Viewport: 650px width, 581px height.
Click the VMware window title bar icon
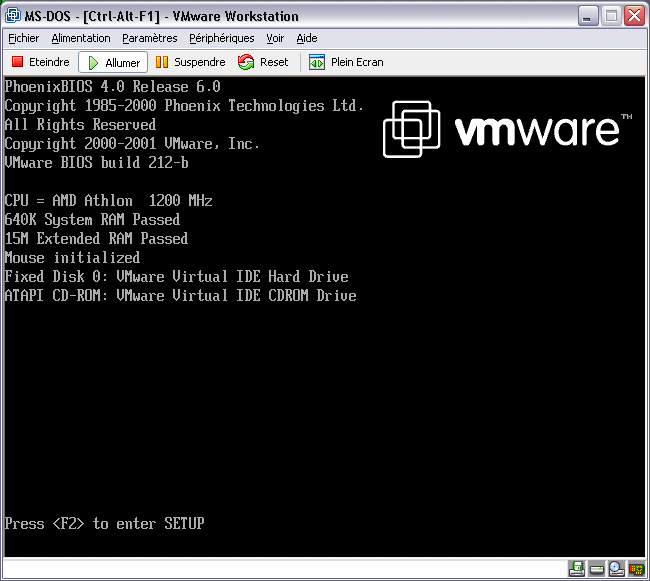[x=13, y=16]
